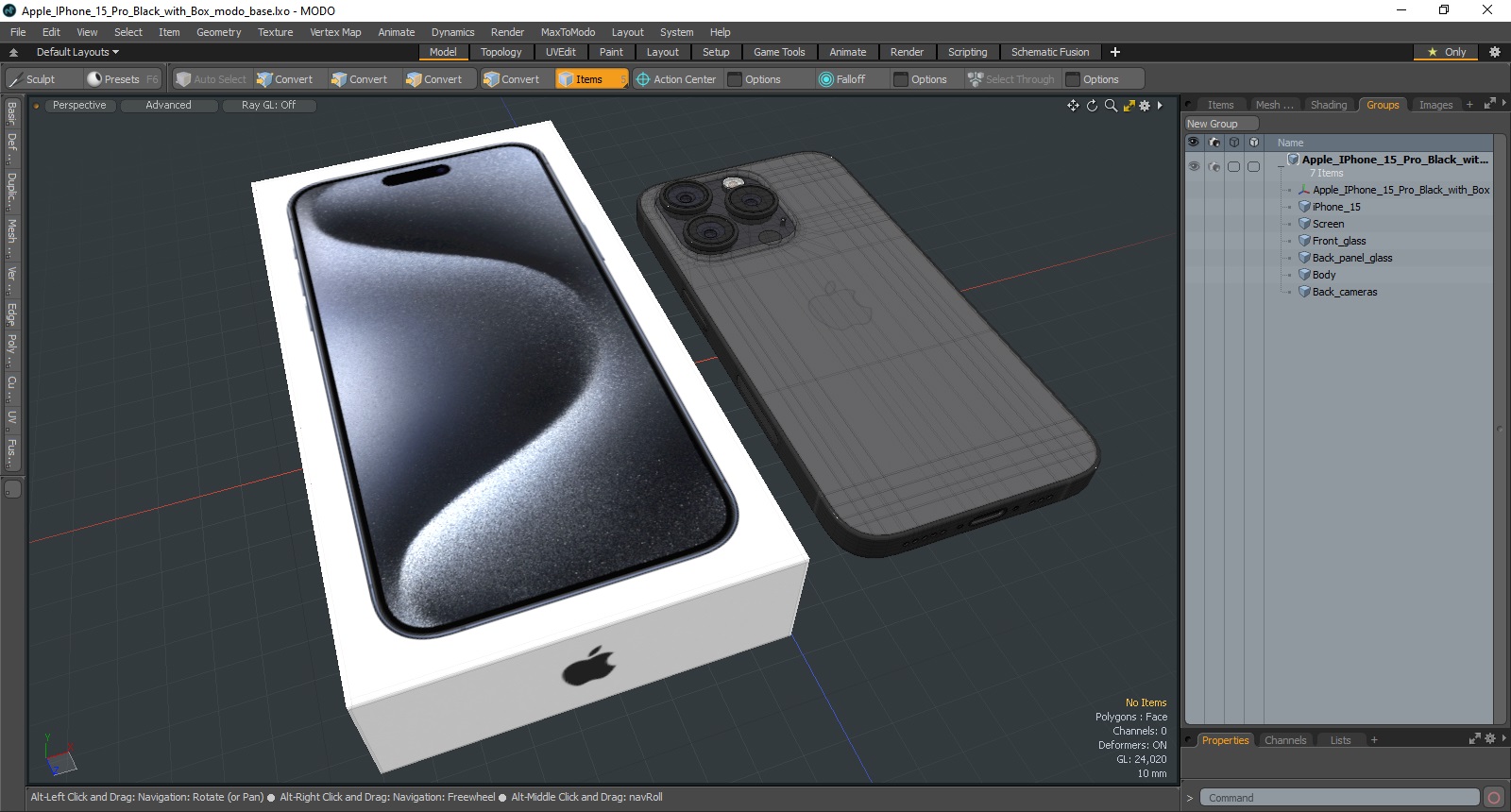
Task: Open the Default Layouts dropdown
Action: (x=77, y=52)
